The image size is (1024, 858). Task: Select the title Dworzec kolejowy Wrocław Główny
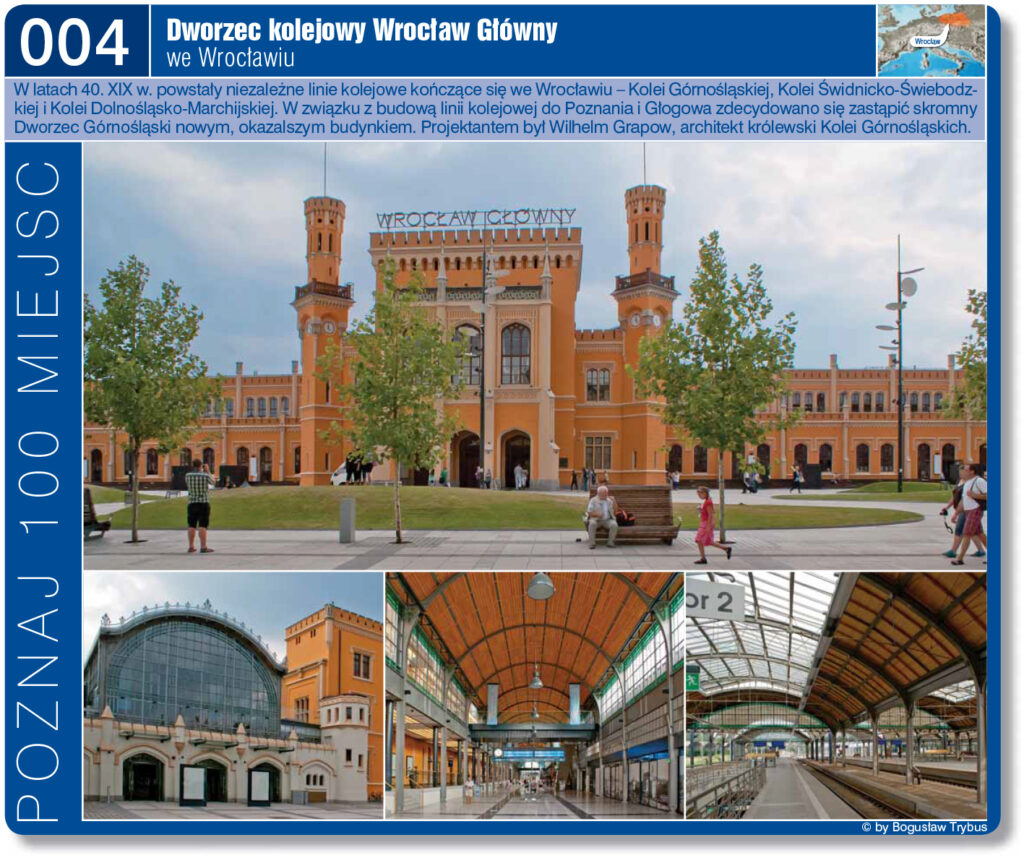click(x=361, y=30)
